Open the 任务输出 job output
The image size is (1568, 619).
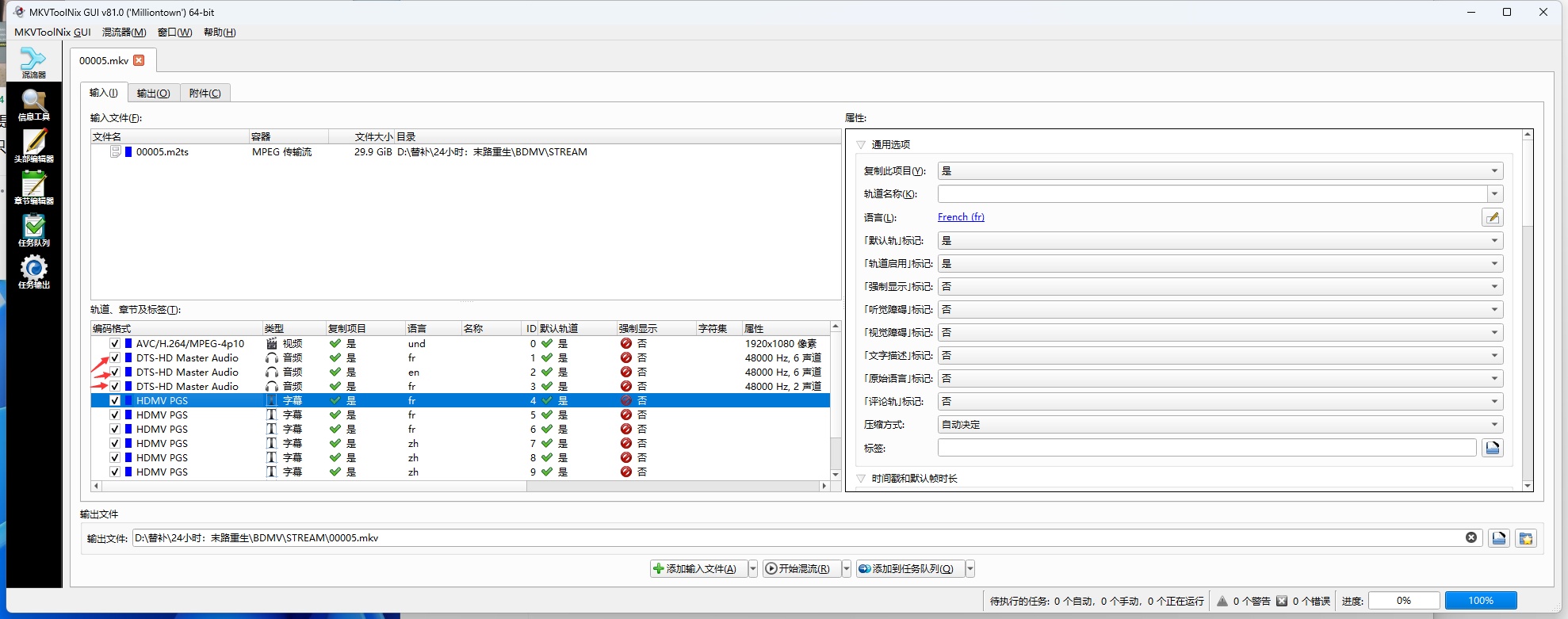[33, 273]
